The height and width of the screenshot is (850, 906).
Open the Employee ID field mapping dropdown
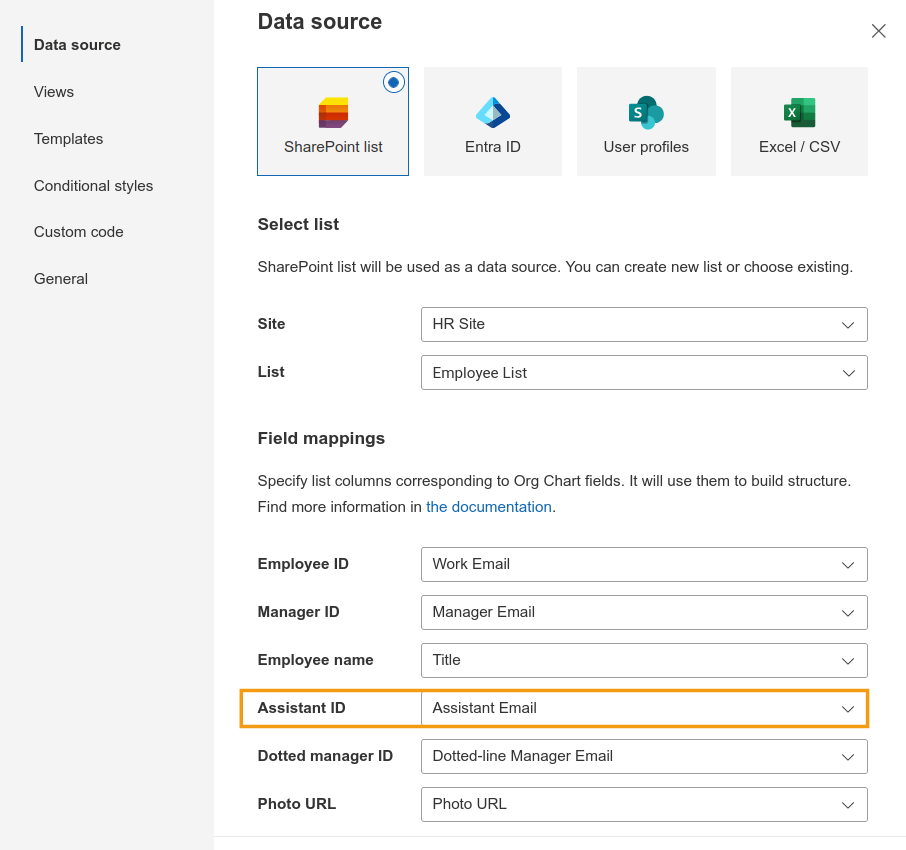point(644,565)
